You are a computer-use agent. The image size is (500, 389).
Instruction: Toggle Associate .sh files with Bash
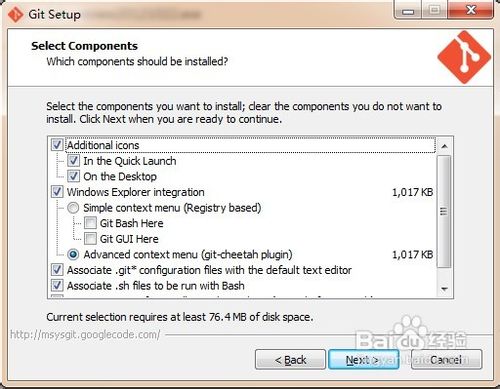point(57,286)
